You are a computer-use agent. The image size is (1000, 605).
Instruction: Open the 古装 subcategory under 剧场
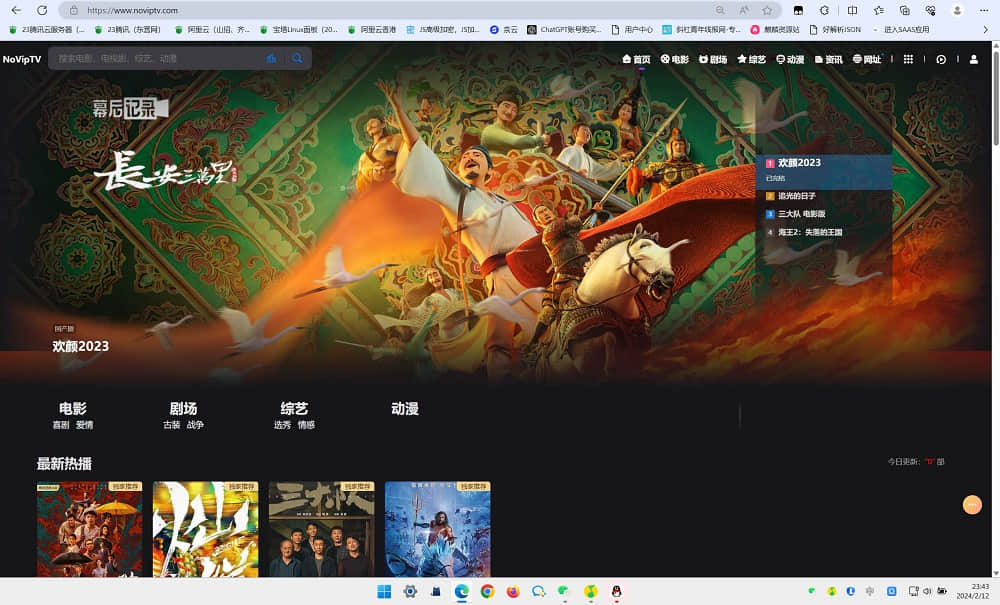172,425
